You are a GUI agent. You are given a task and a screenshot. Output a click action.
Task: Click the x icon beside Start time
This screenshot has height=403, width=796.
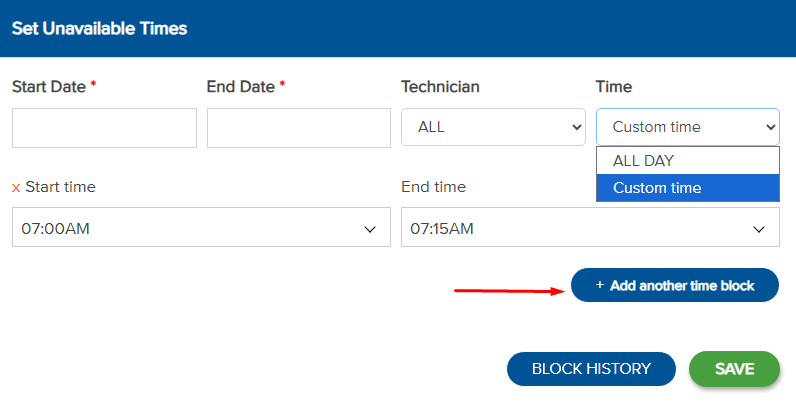pyautogui.click(x=16, y=187)
